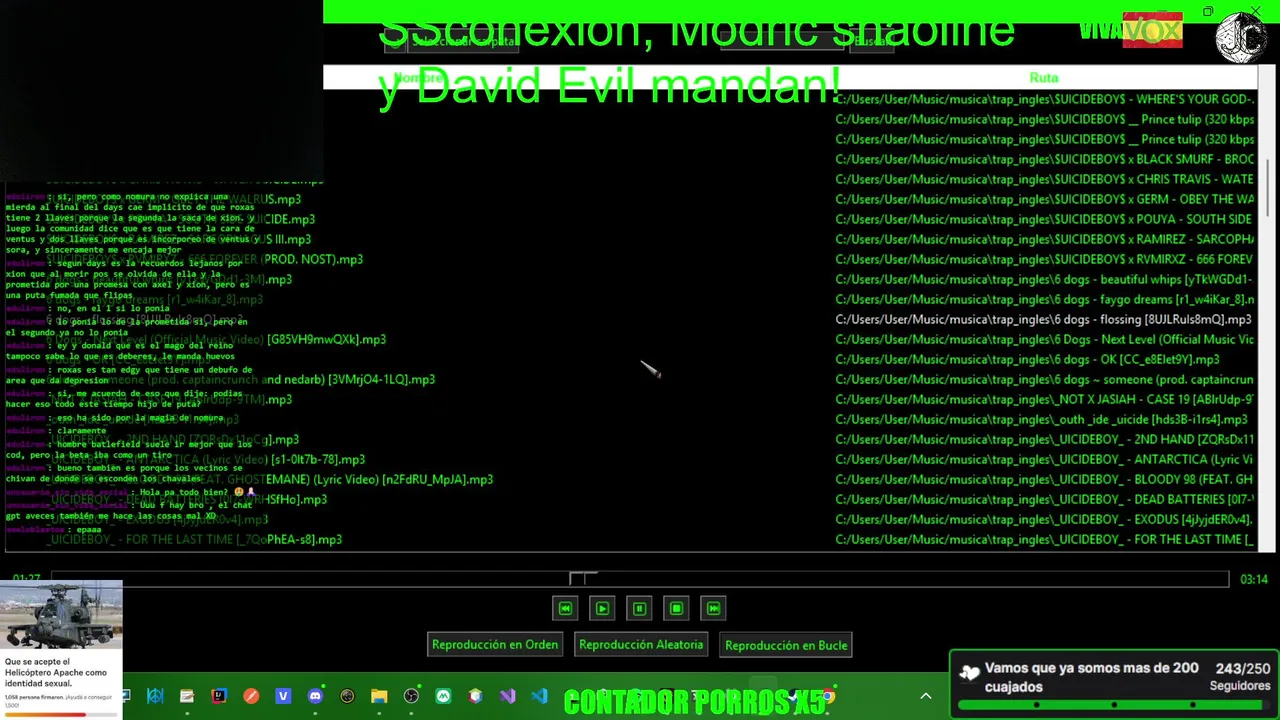
Task: Open purple Visual Studio taskbar icon
Action: tap(507, 696)
